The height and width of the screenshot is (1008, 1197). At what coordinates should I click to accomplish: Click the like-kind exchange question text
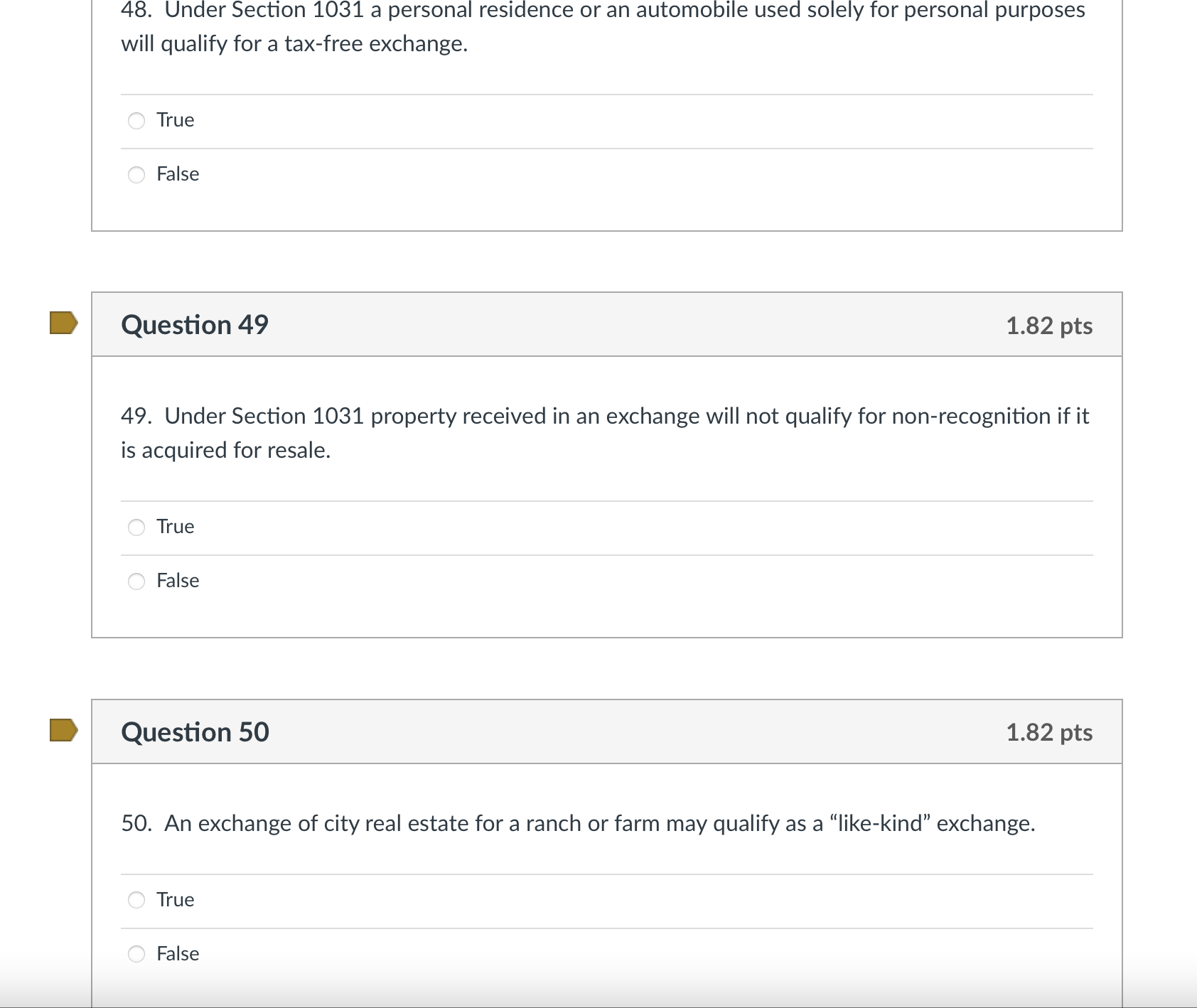(577, 823)
